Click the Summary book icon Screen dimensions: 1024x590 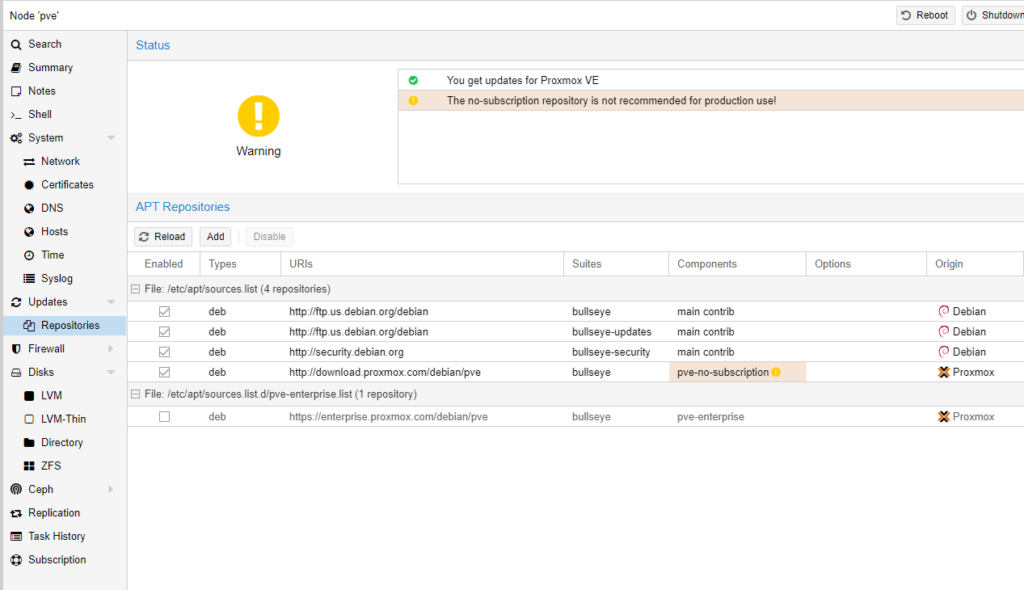click(x=16, y=68)
